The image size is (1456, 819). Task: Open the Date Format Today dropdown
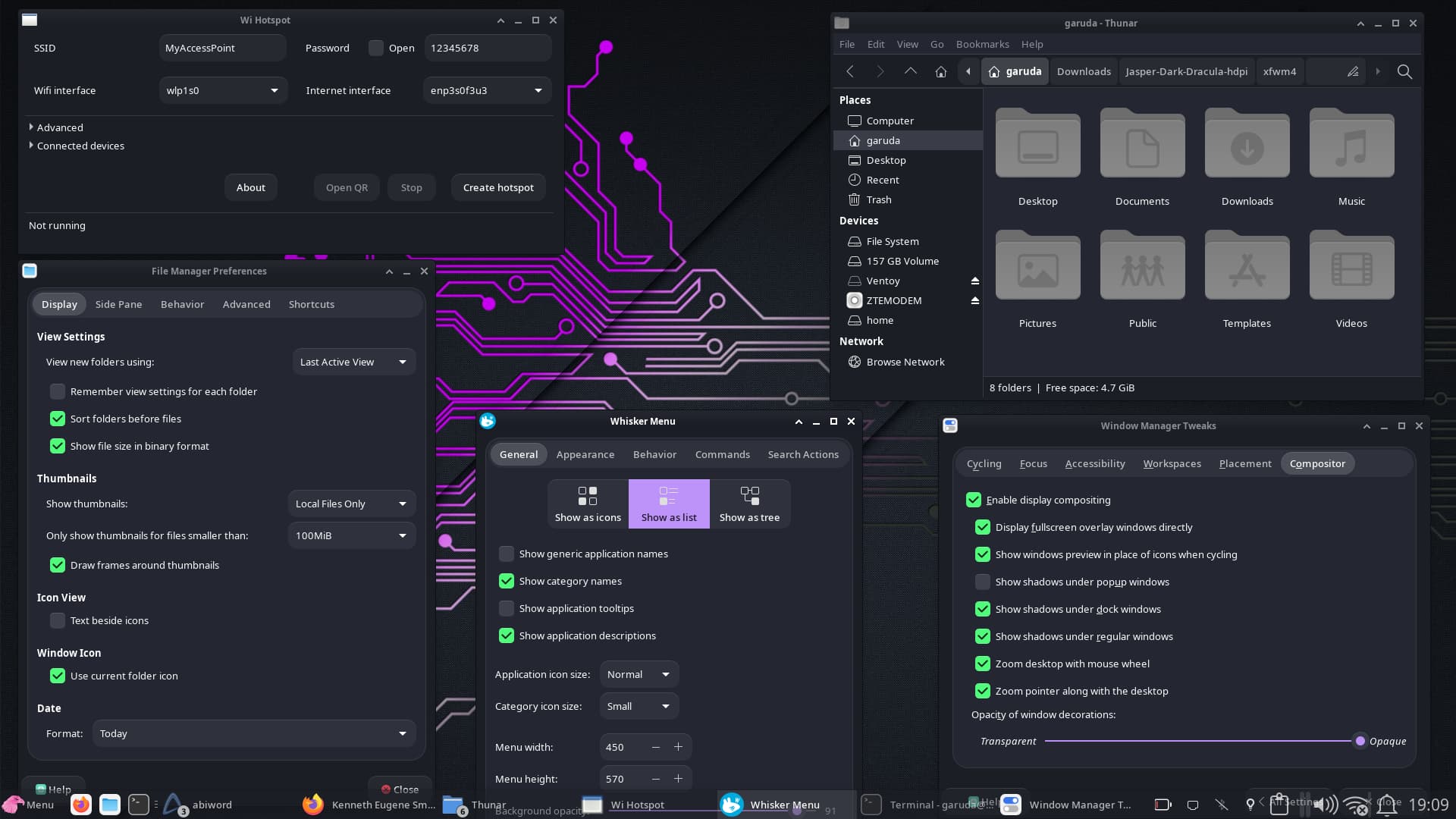254,733
